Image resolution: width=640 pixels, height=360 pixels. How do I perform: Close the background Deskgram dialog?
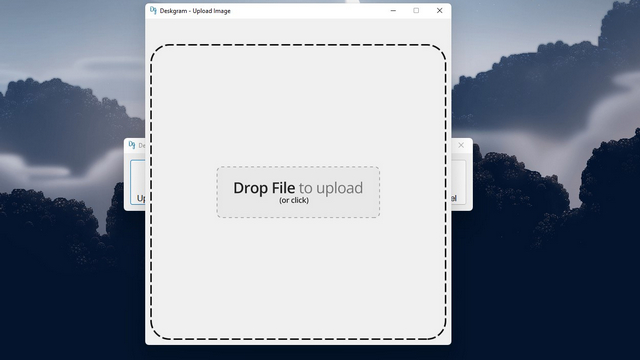pyautogui.click(x=461, y=145)
